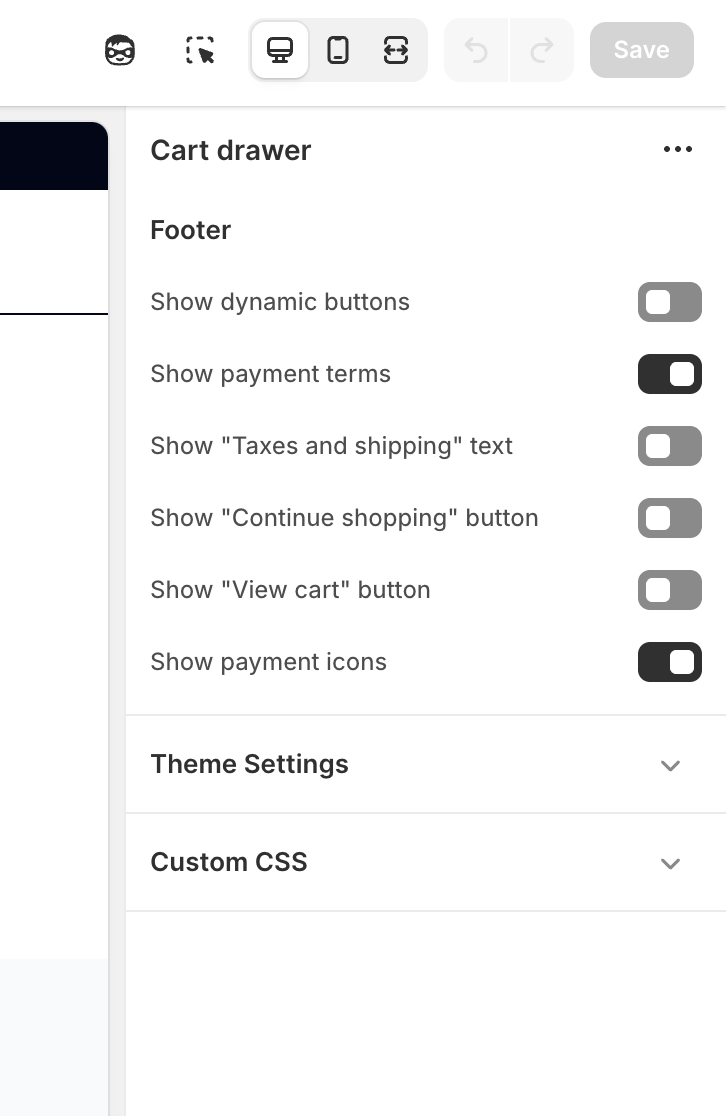Viewport: 726px width, 1116px height.
Task: Click the Custom CSS section title
Action: (229, 862)
